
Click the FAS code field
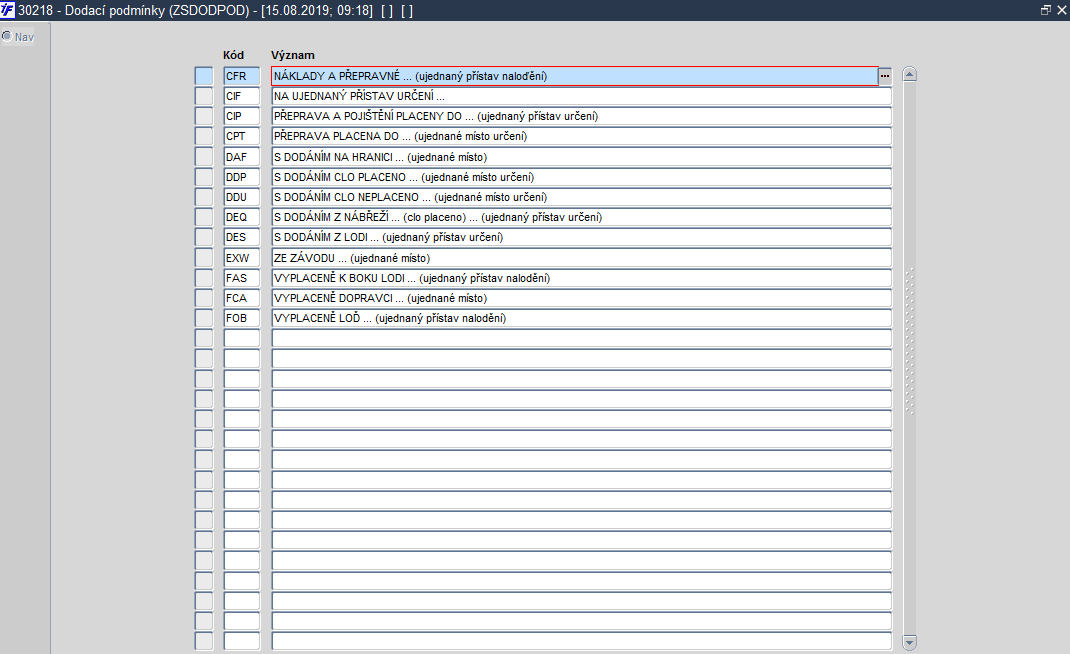pos(242,278)
